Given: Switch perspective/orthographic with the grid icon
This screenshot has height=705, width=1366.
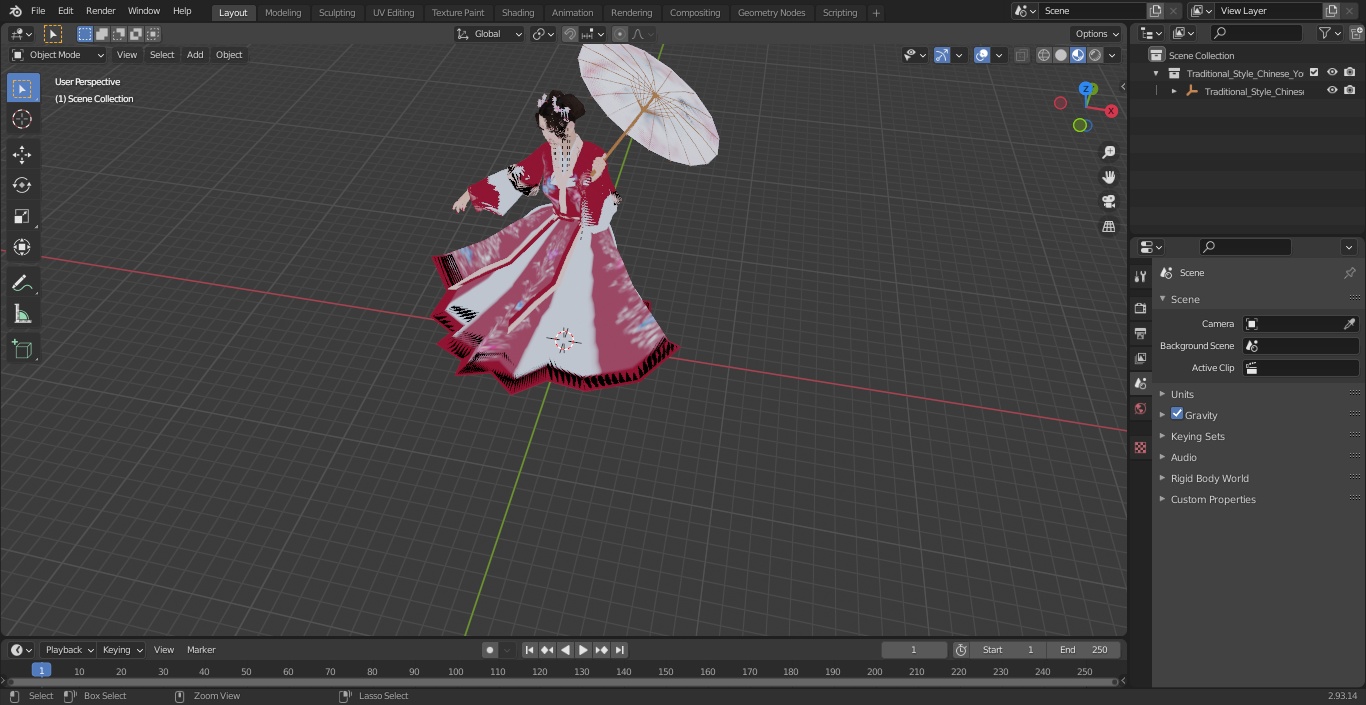Looking at the screenshot, I should (x=1108, y=226).
